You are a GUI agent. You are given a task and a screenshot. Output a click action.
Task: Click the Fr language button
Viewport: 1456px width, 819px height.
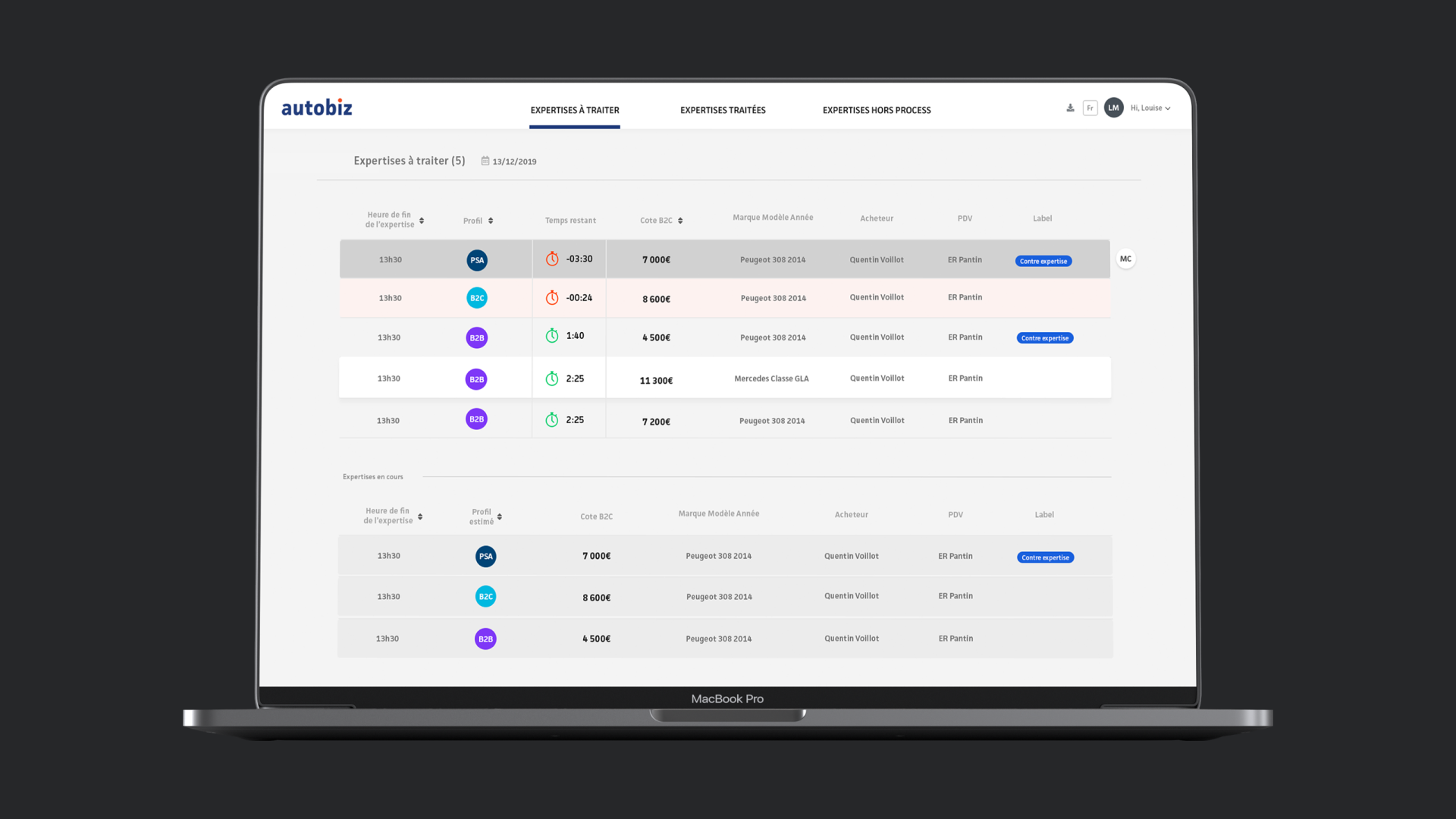pos(1090,108)
